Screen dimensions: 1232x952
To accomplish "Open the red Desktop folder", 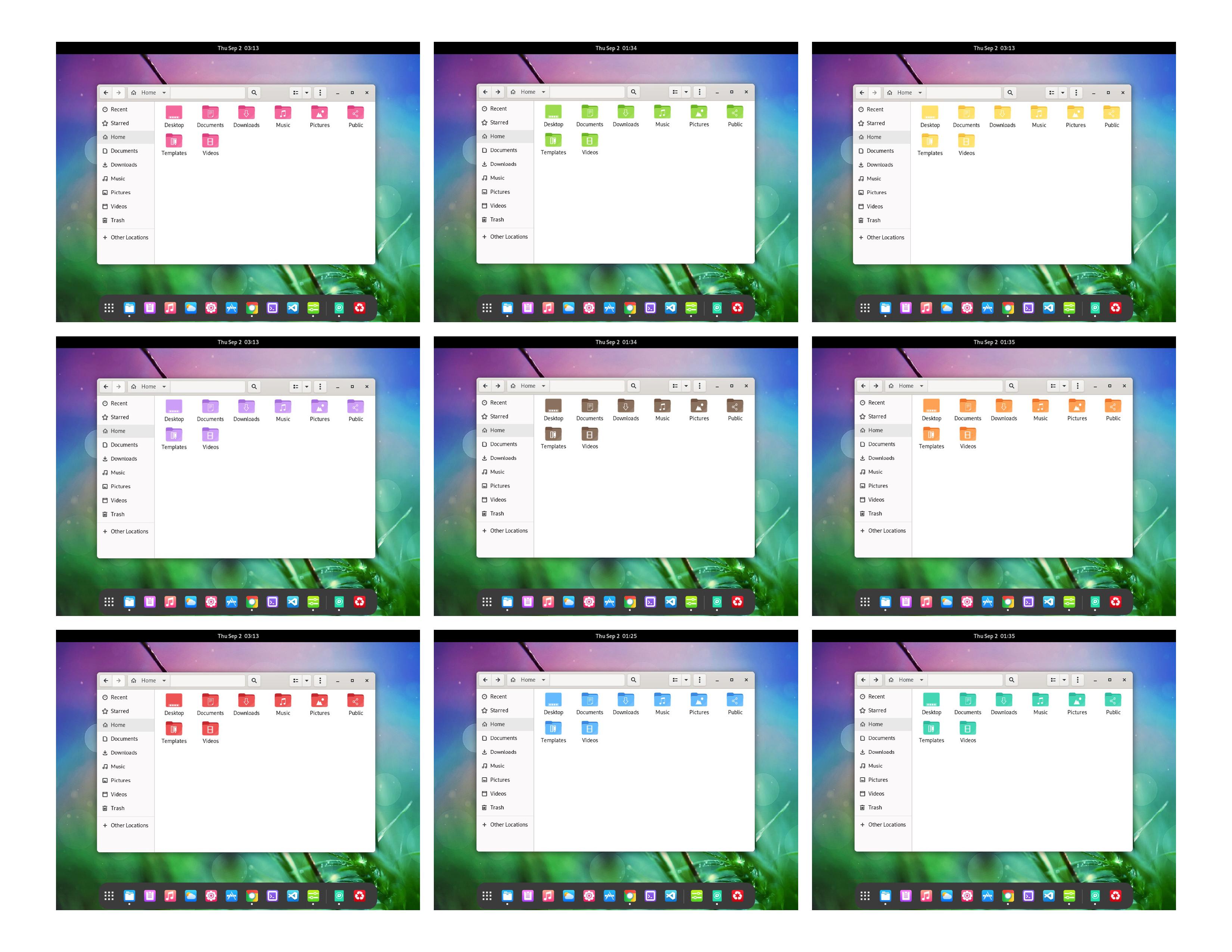I will 174,700.
